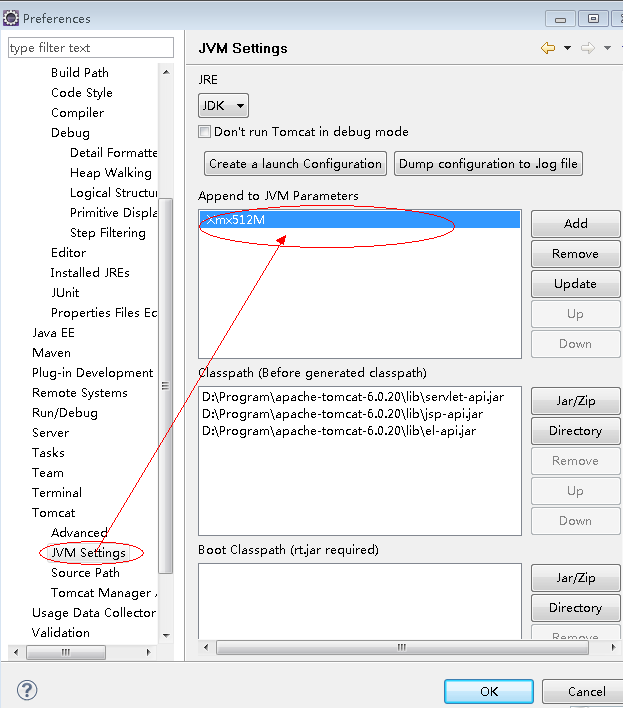
Task: Open Heap Walking page
Action: (x=111, y=172)
